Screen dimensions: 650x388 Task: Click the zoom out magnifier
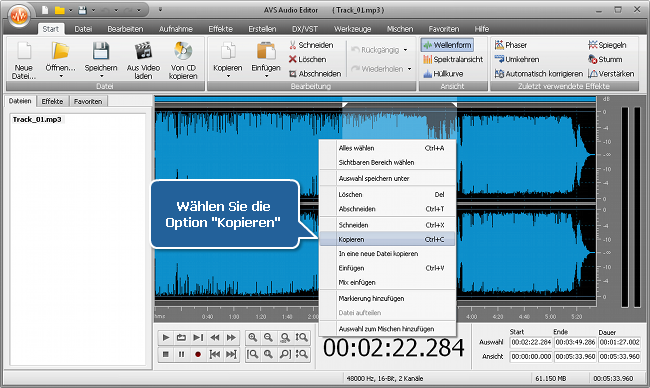point(269,337)
